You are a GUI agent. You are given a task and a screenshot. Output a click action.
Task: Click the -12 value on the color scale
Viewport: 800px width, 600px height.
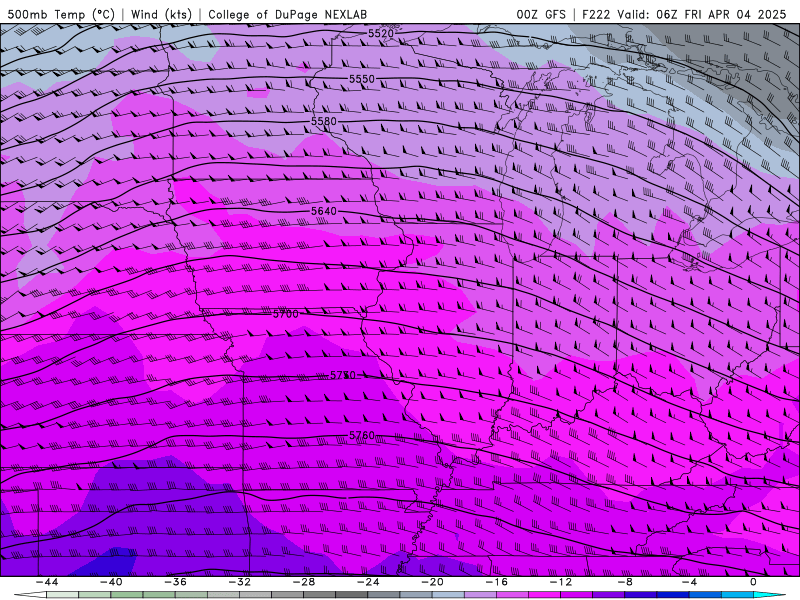tap(561, 582)
